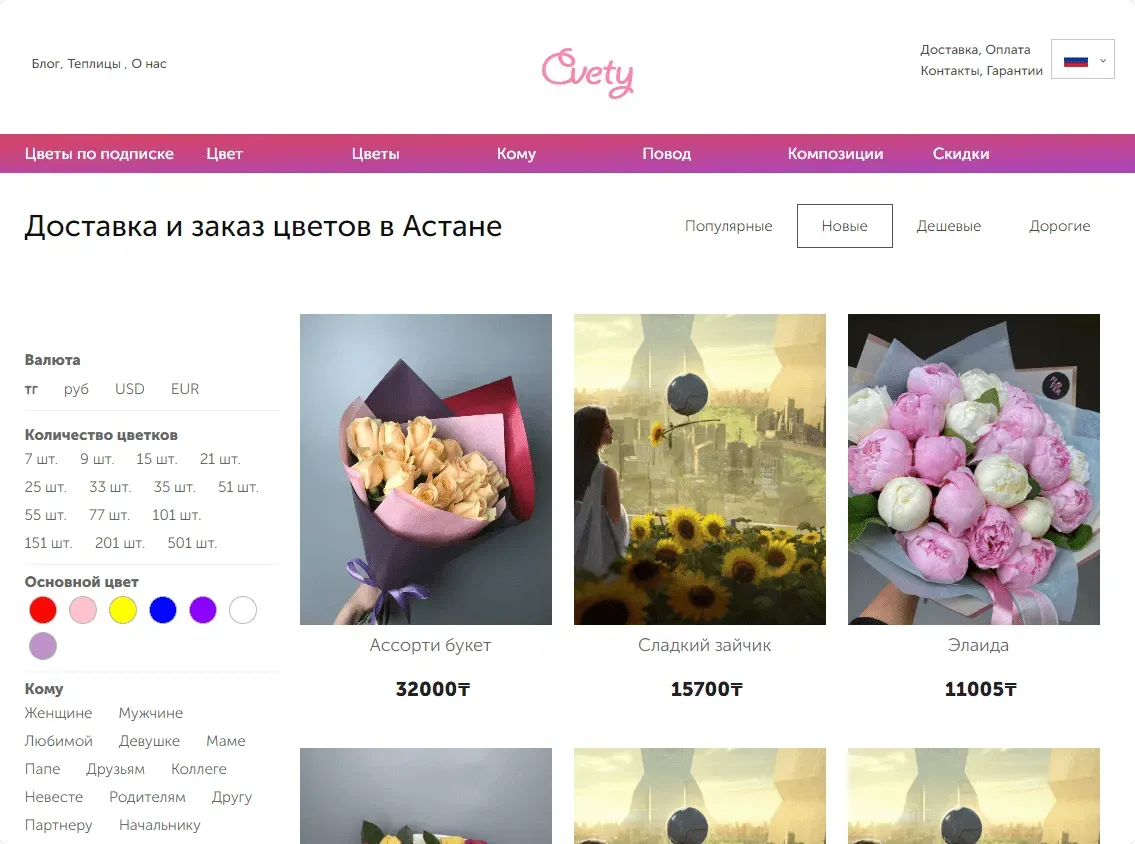Open the Ассорти букет product photo
Image resolution: width=1135 pixels, height=844 pixels.
click(x=426, y=469)
